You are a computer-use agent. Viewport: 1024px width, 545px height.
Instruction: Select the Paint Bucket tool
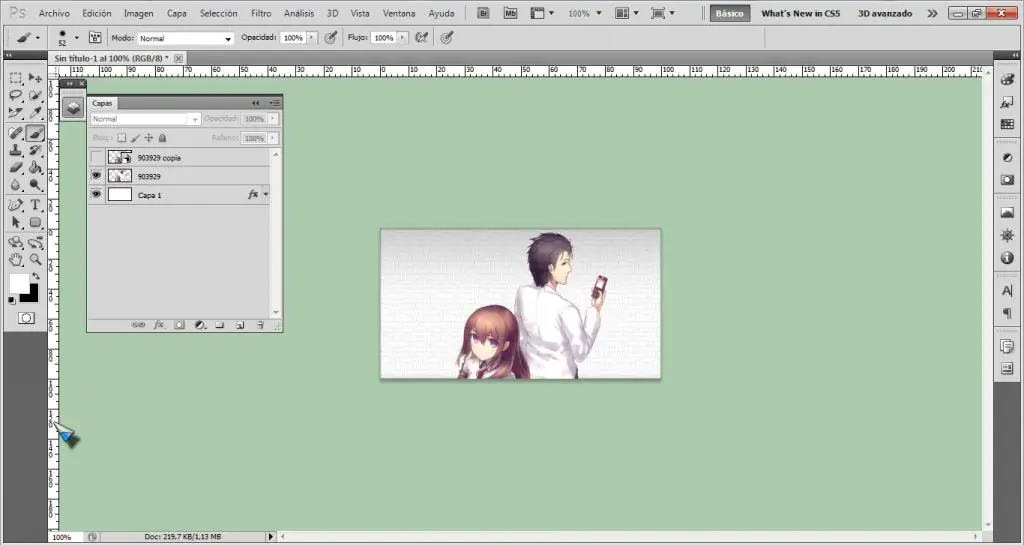point(35,168)
